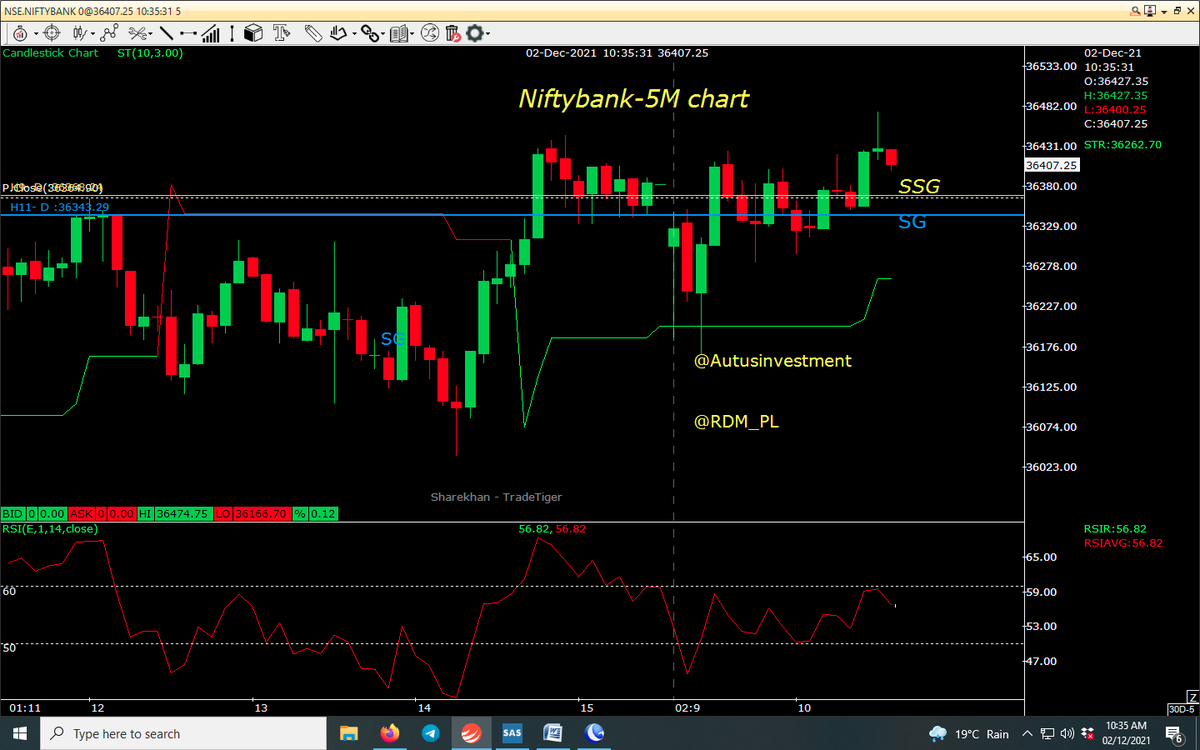Select the trendline drawing tool
This screenshot has height=750, width=1200.
[166, 33]
